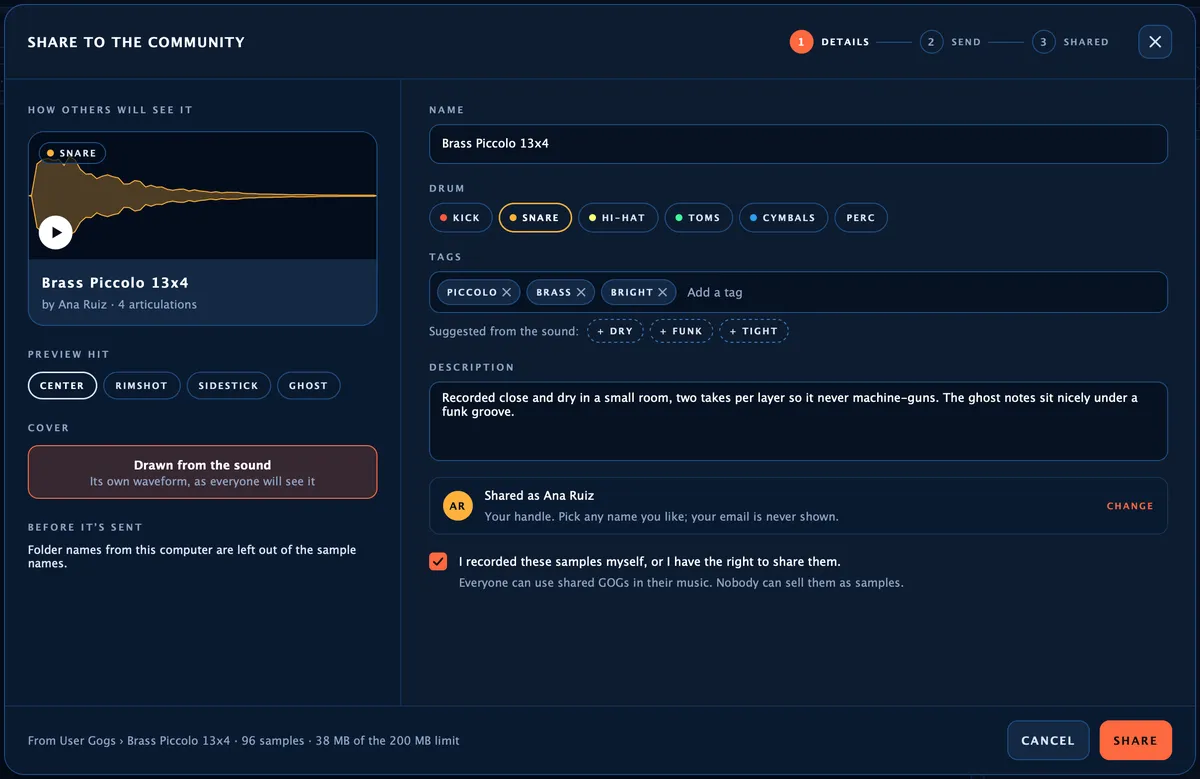Screen dimensions: 1200x779
Task: Select the CYMBALS drum type
Action: pyautogui.click(x=783, y=218)
